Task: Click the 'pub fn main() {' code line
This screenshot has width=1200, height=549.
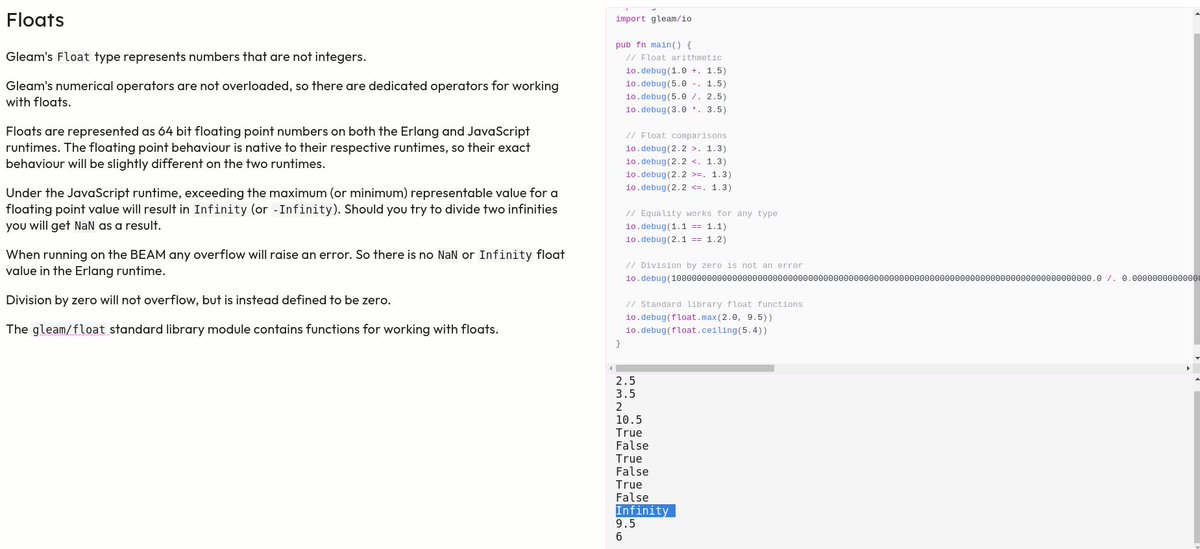Action: point(653,45)
